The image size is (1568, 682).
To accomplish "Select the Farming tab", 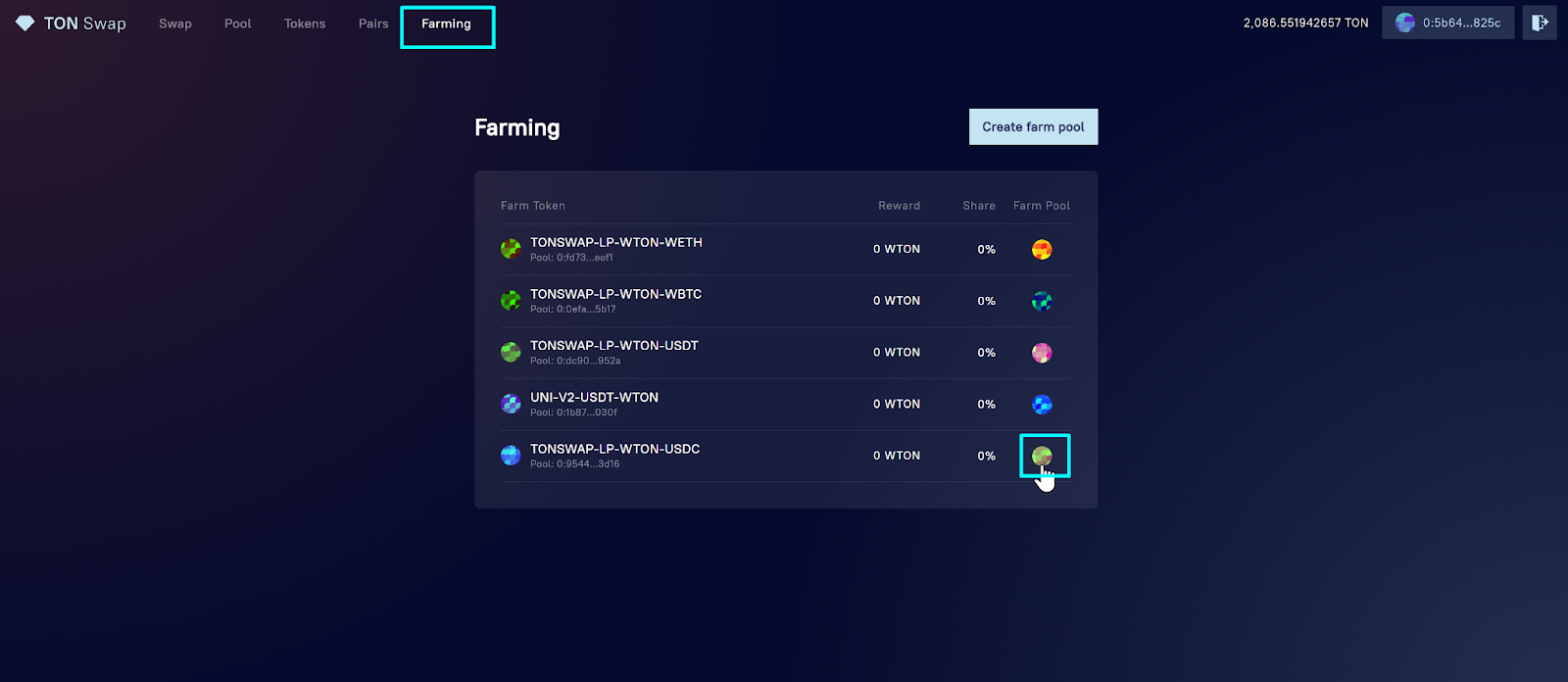I will [447, 24].
